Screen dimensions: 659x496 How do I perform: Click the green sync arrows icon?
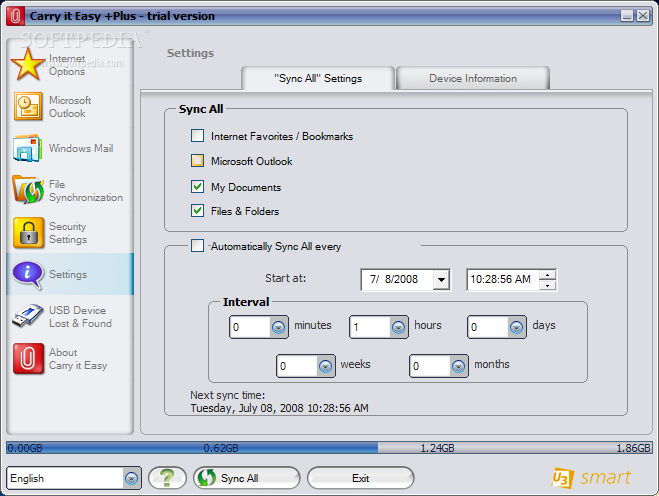206,478
